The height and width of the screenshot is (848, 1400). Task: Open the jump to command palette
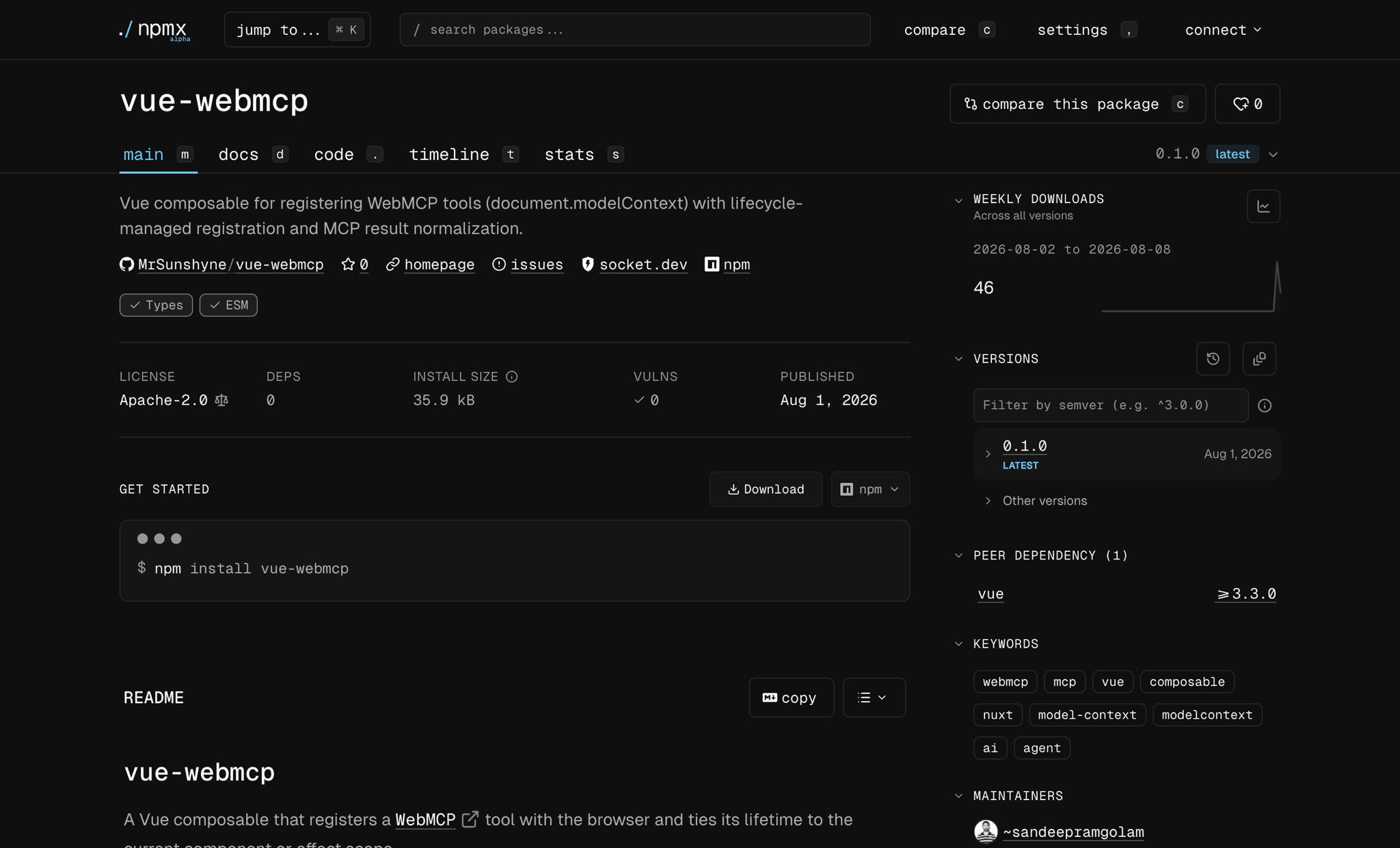(297, 29)
